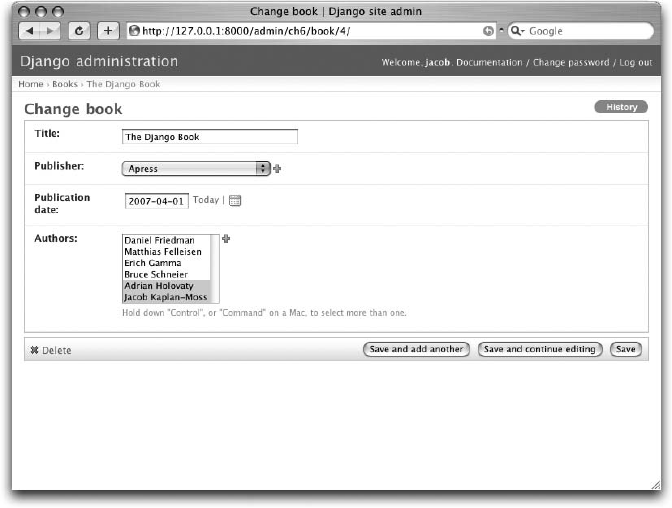
Task: Click the globe icon in the address bar
Action: [135, 31]
